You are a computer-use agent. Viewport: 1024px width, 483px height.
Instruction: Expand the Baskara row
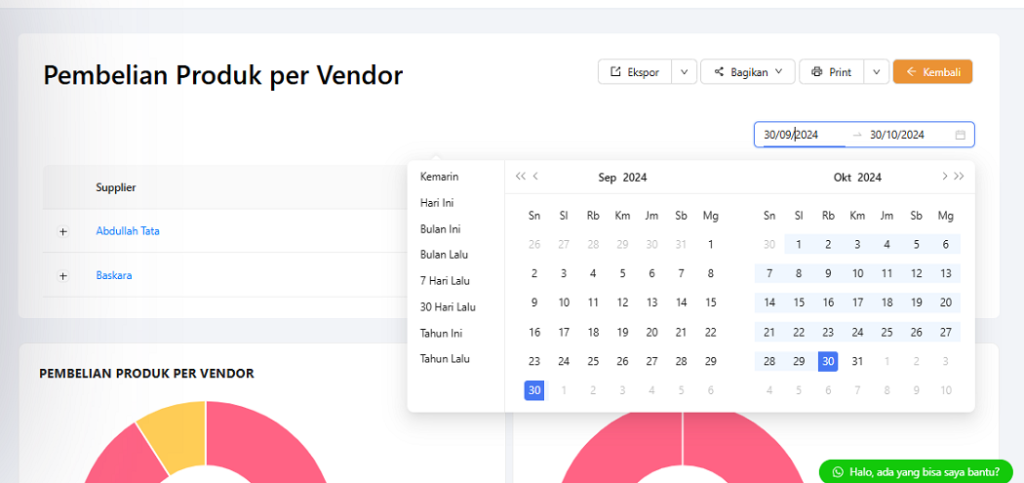63,275
